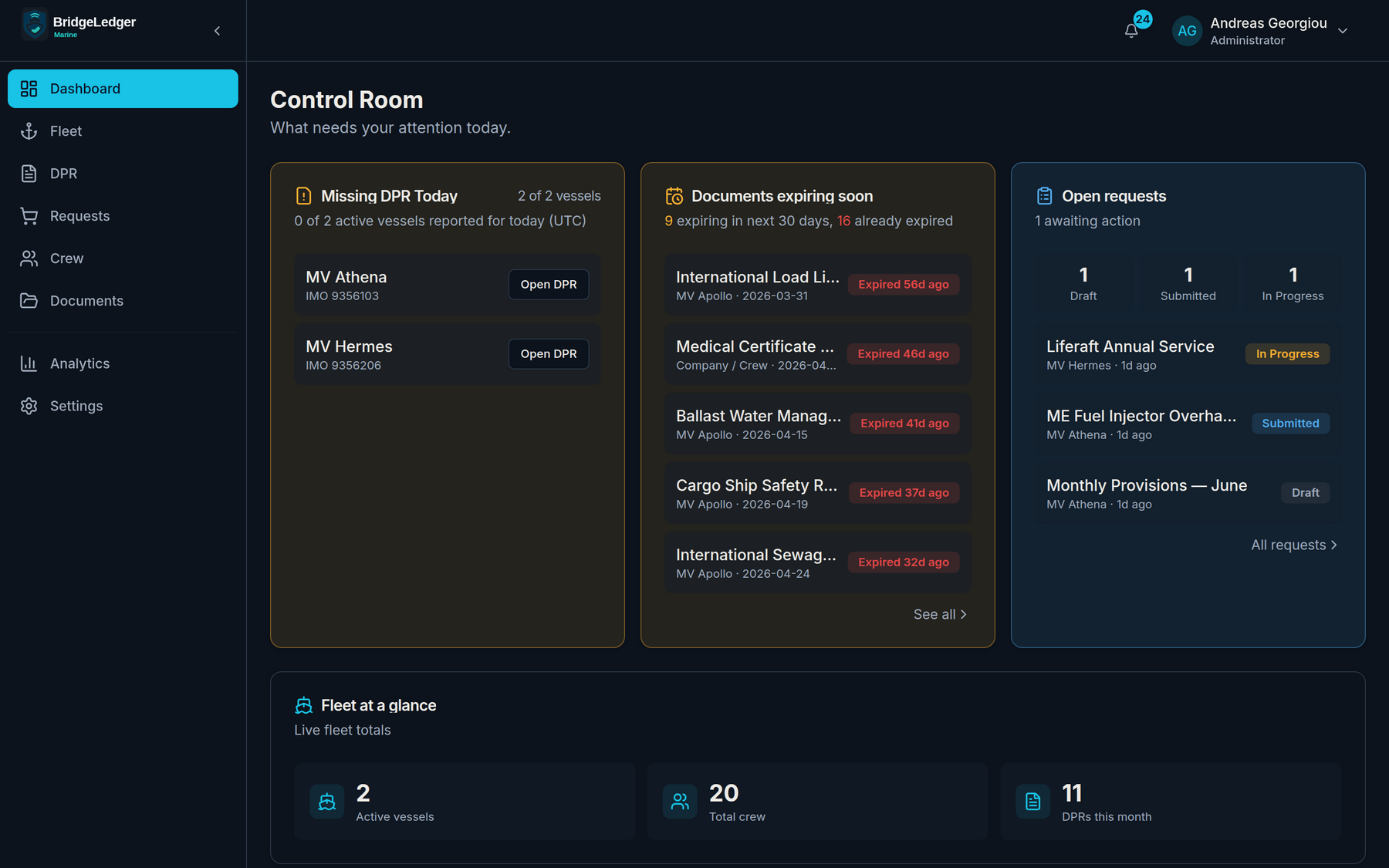Click the Expired 37d ago badge

coord(904,493)
